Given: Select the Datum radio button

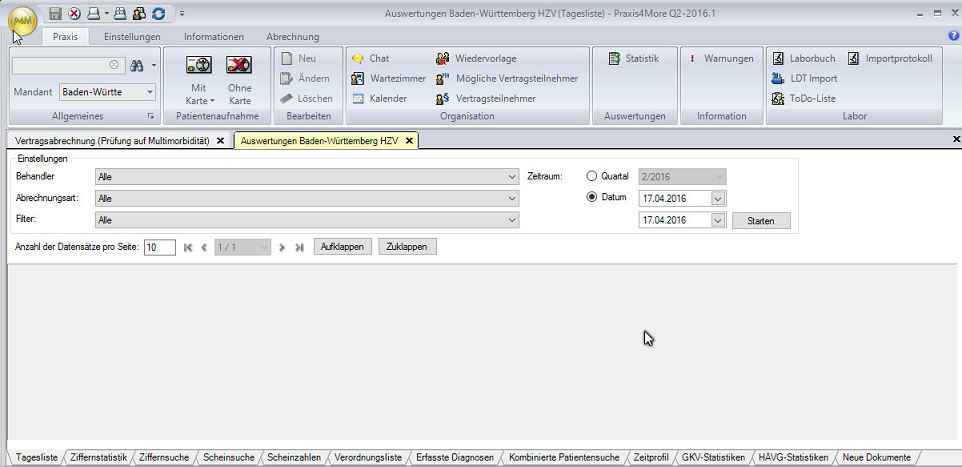Looking at the screenshot, I should (591, 197).
